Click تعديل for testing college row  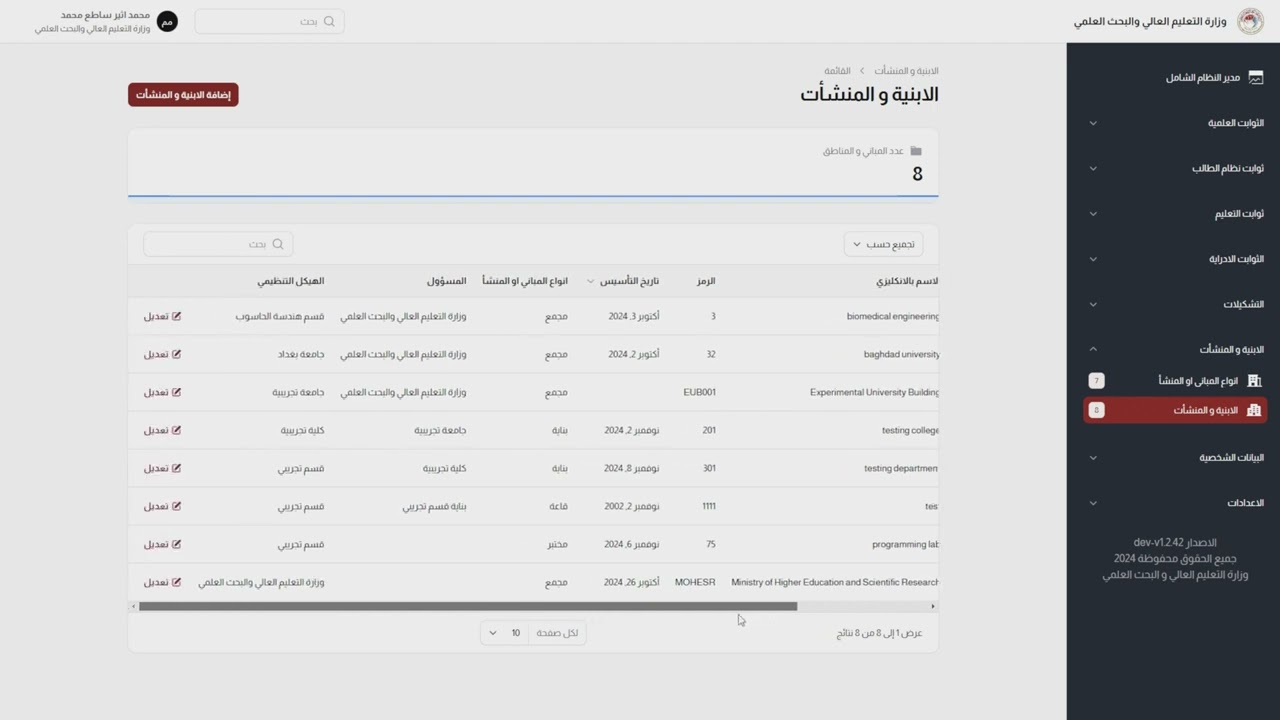(162, 430)
